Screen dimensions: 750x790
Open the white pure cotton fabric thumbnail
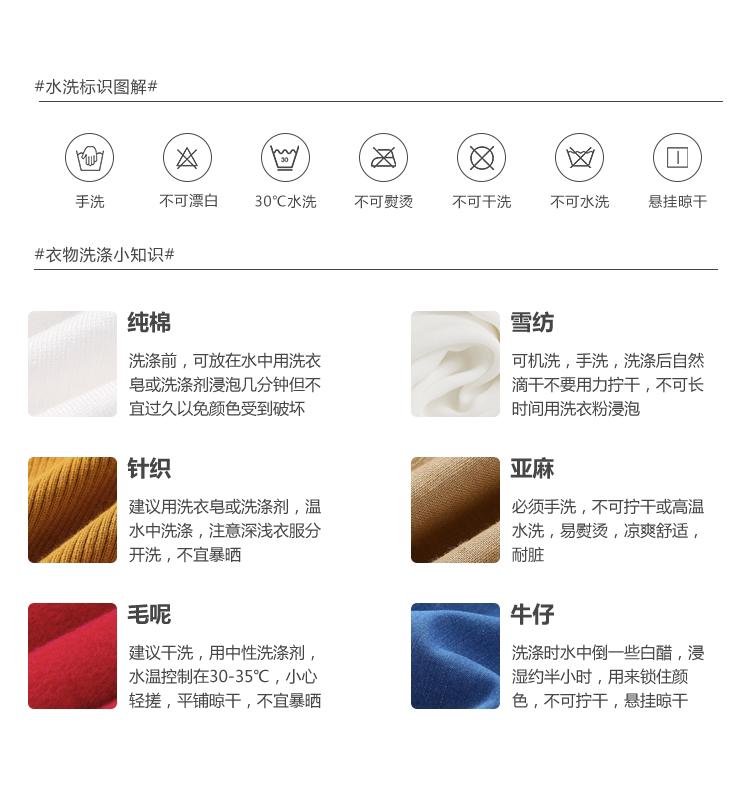73,364
